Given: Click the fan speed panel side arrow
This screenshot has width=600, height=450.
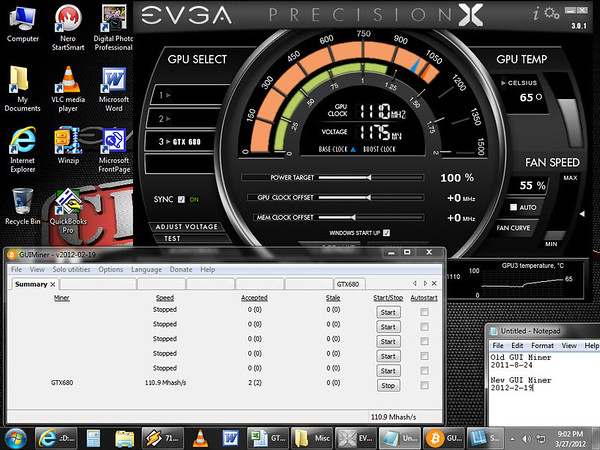Looking at the screenshot, I should 582,214.
